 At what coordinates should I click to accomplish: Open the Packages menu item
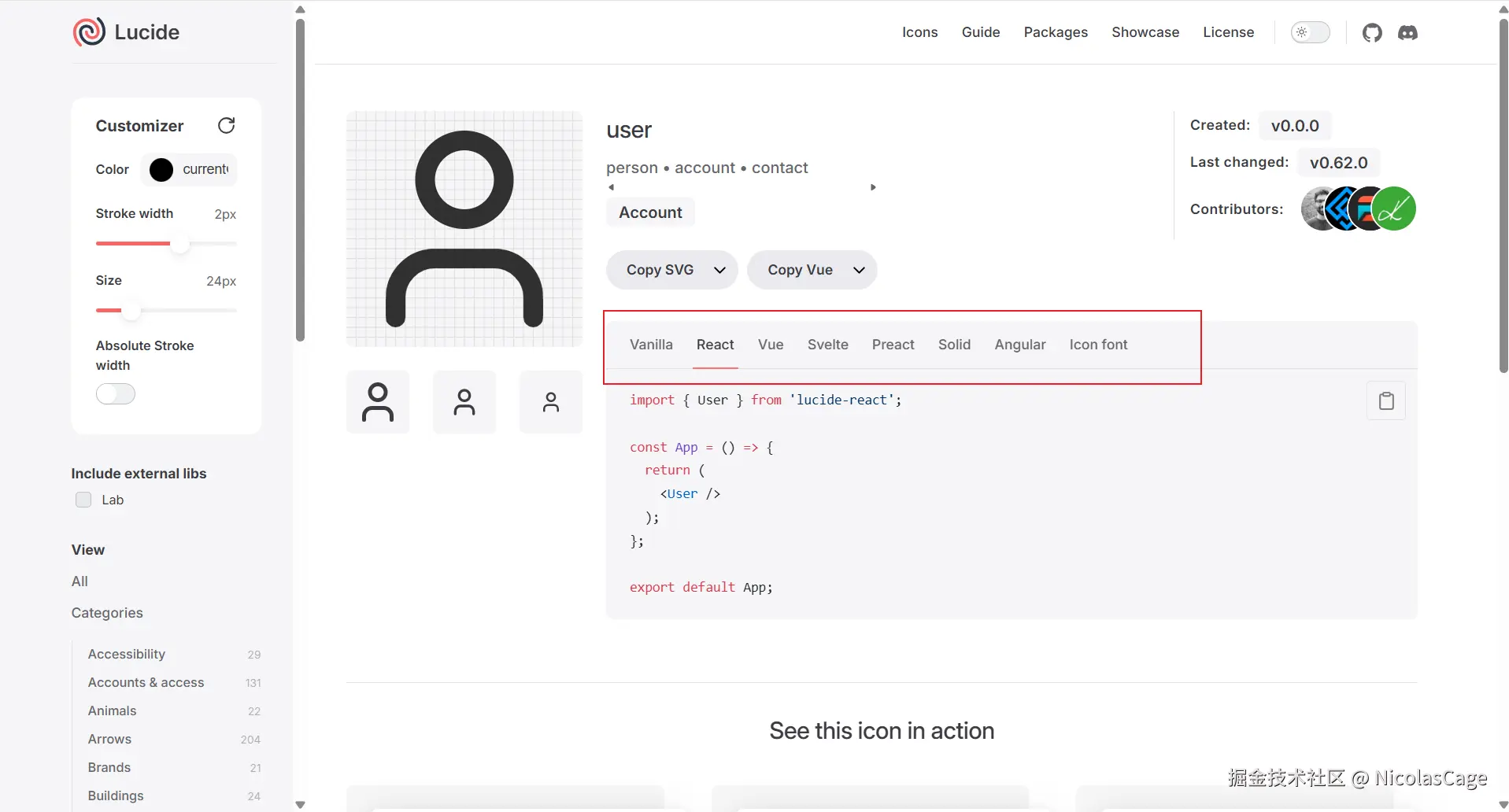tap(1056, 32)
